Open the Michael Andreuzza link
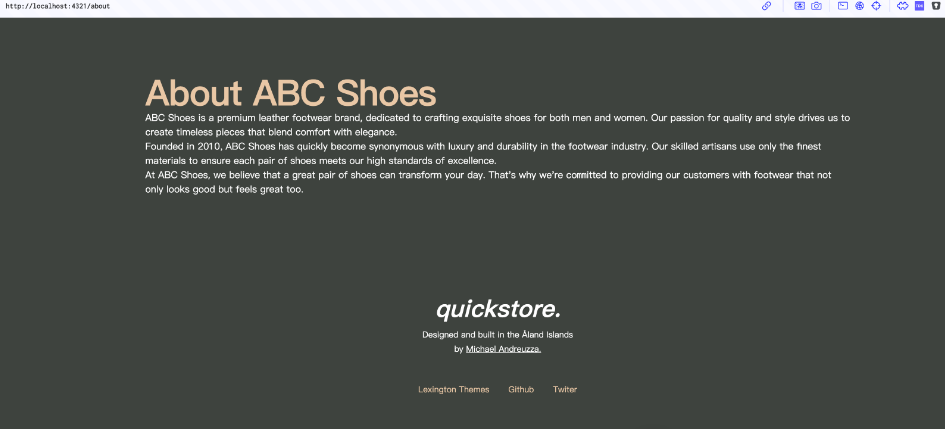 tap(503, 349)
